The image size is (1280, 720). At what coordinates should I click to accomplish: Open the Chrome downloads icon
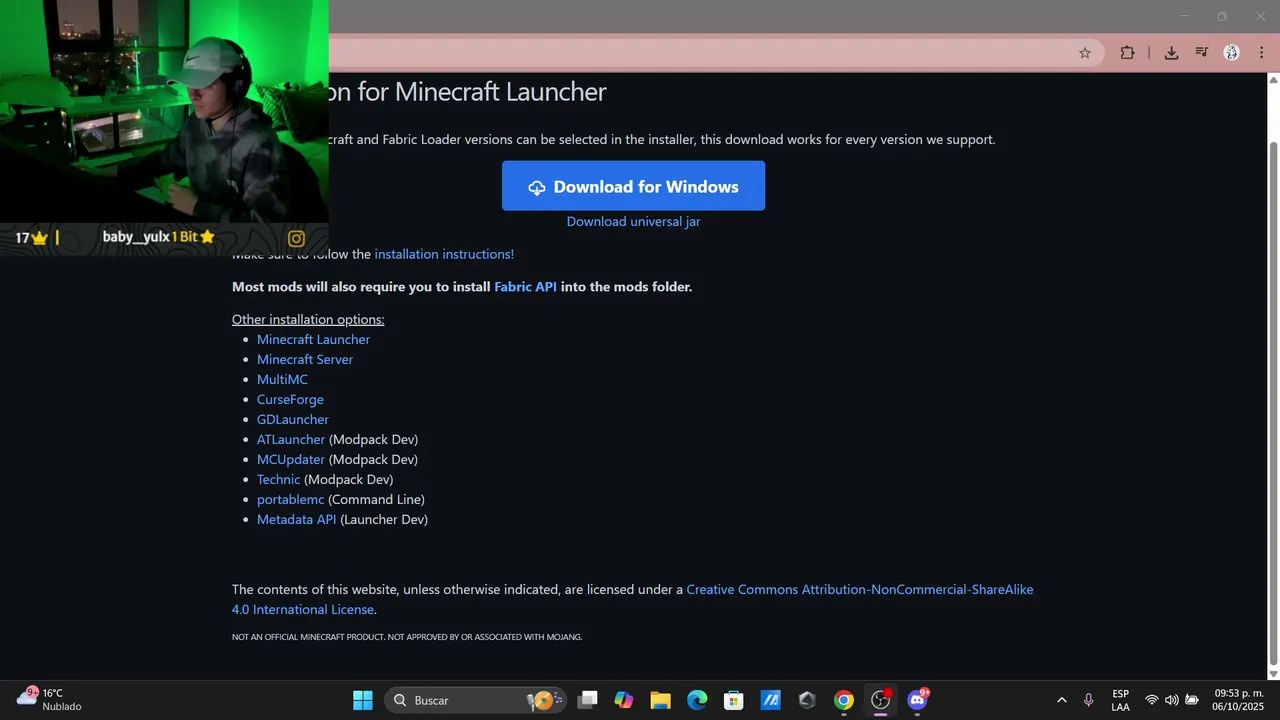[1171, 53]
